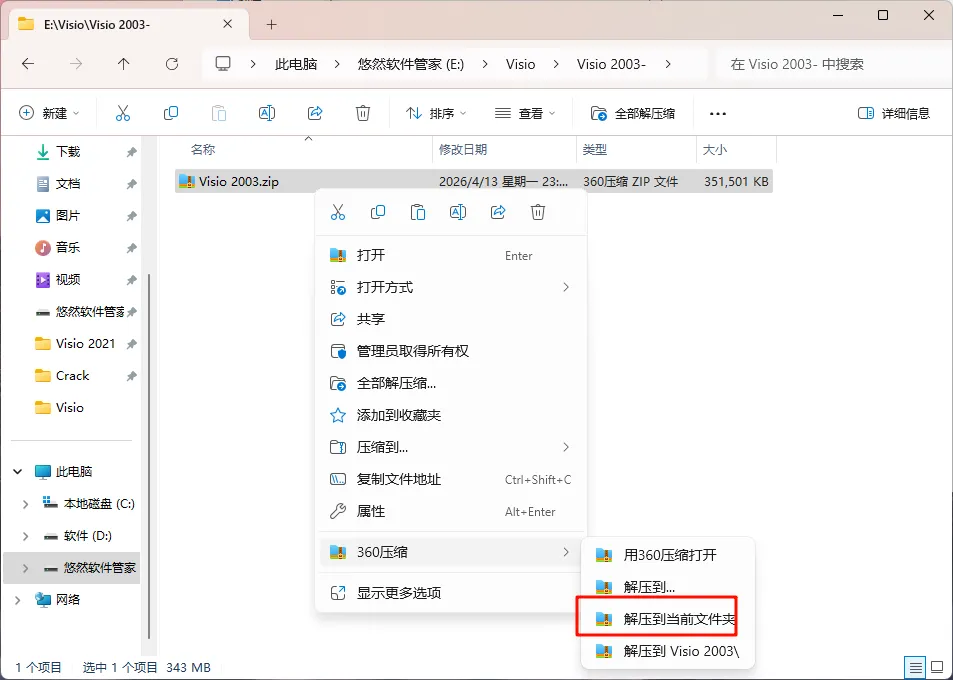Open the more options ellipsis menu
Screen dimensions: 953x680
point(718,114)
